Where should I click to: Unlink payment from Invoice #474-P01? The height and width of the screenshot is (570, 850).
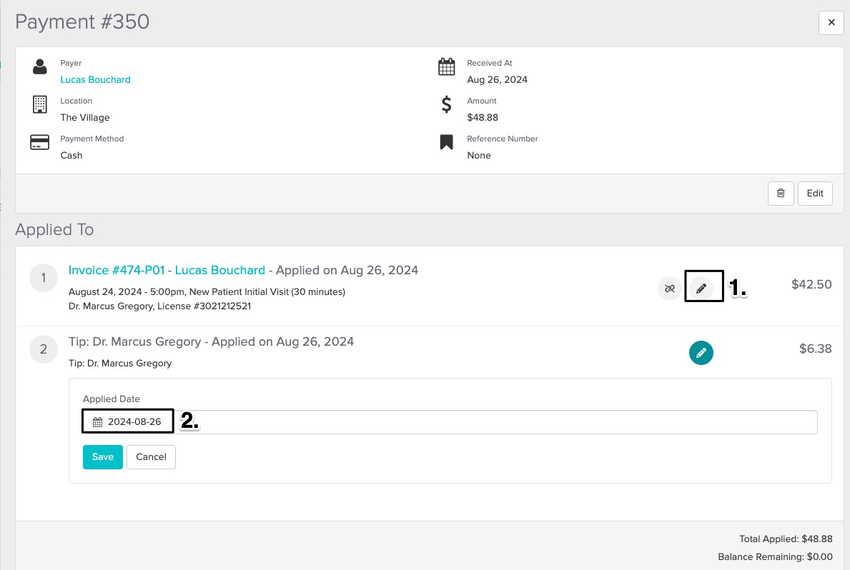(670, 289)
